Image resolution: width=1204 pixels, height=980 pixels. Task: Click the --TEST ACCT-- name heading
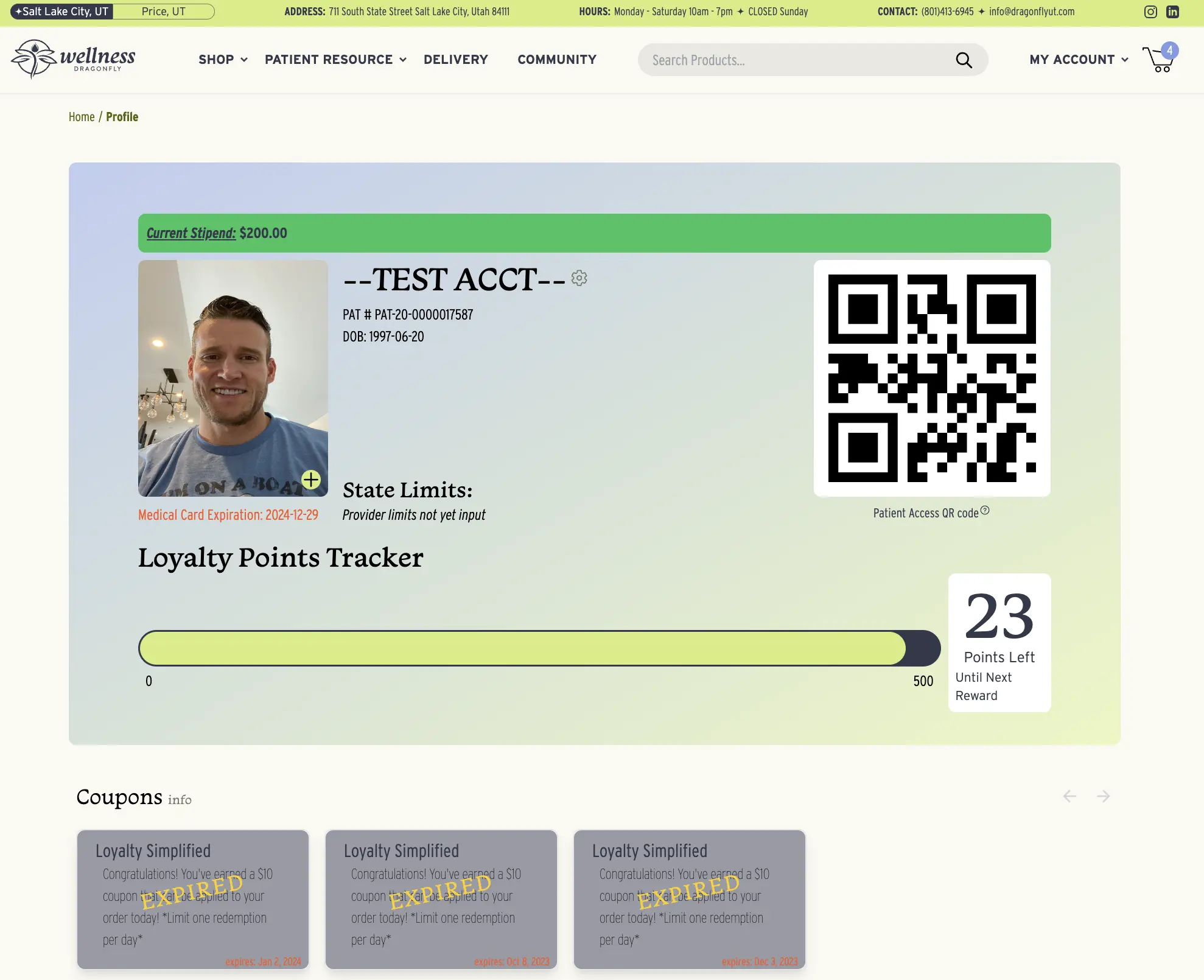tap(455, 279)
